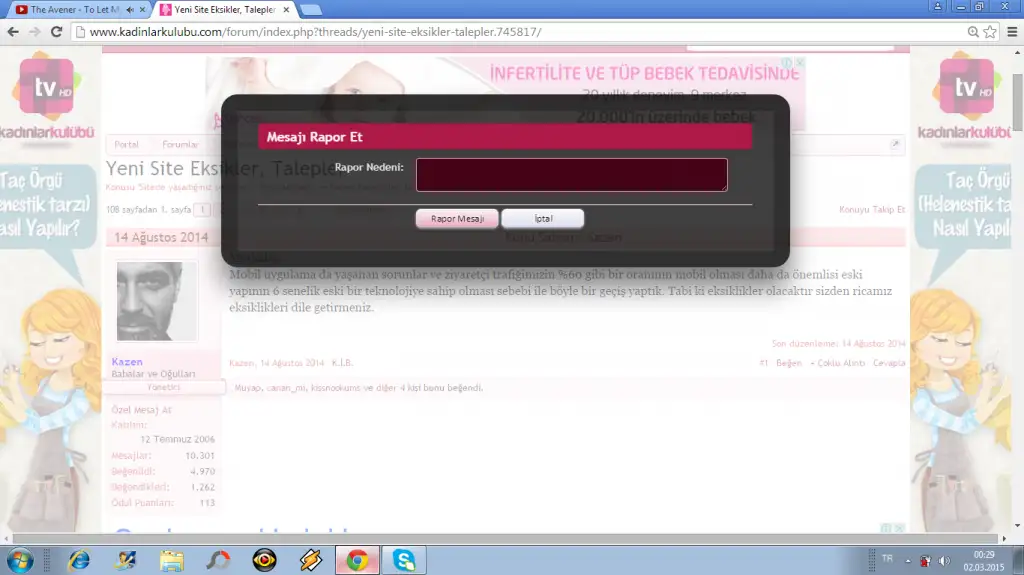Close the Yeni Site Eksikler tab
This screenshot has height=575, width=1024.
coord(286,10)
